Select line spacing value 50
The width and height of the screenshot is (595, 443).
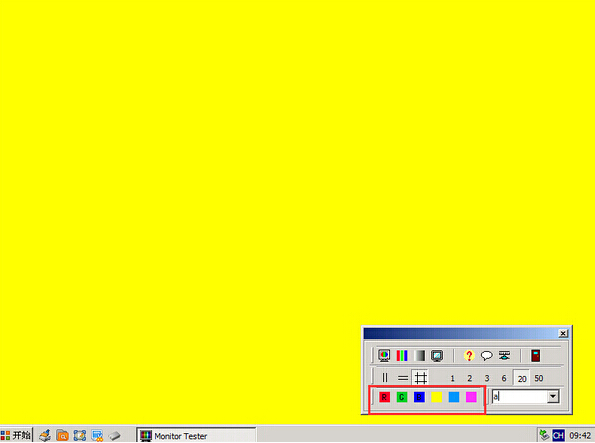point(539,378)
